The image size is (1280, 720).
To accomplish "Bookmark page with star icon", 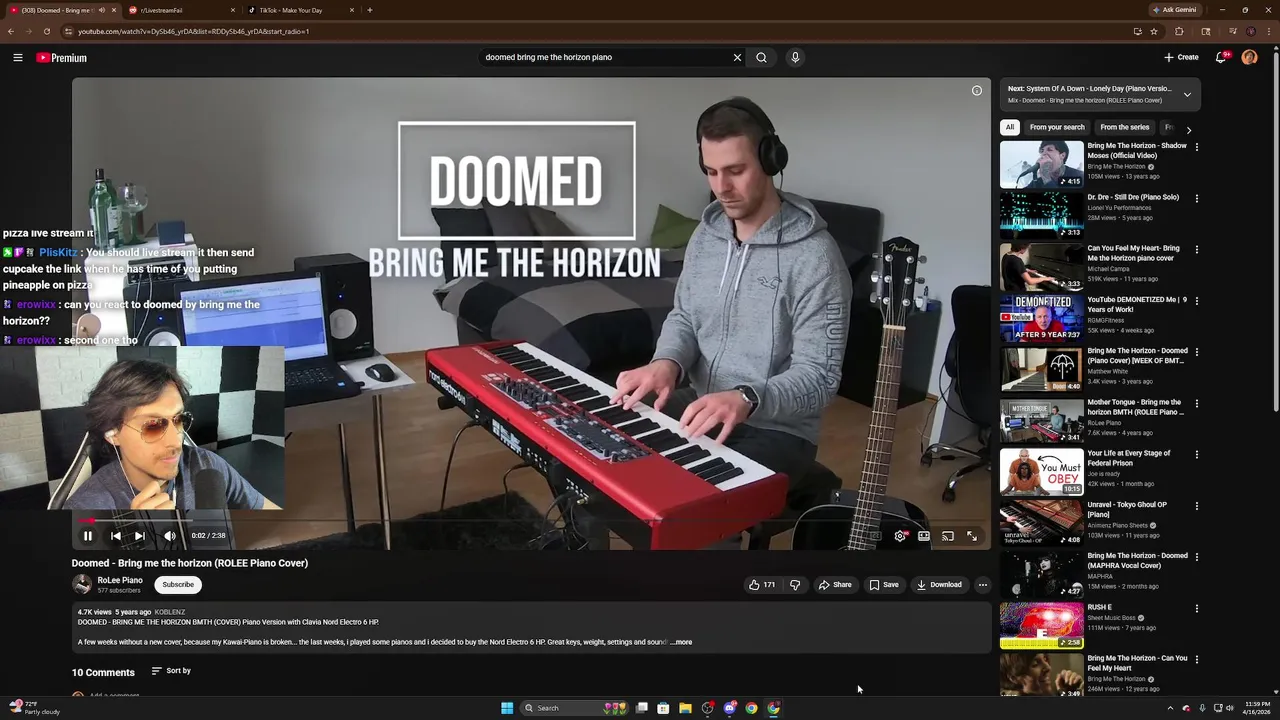I will click(x=1154, y=31).
